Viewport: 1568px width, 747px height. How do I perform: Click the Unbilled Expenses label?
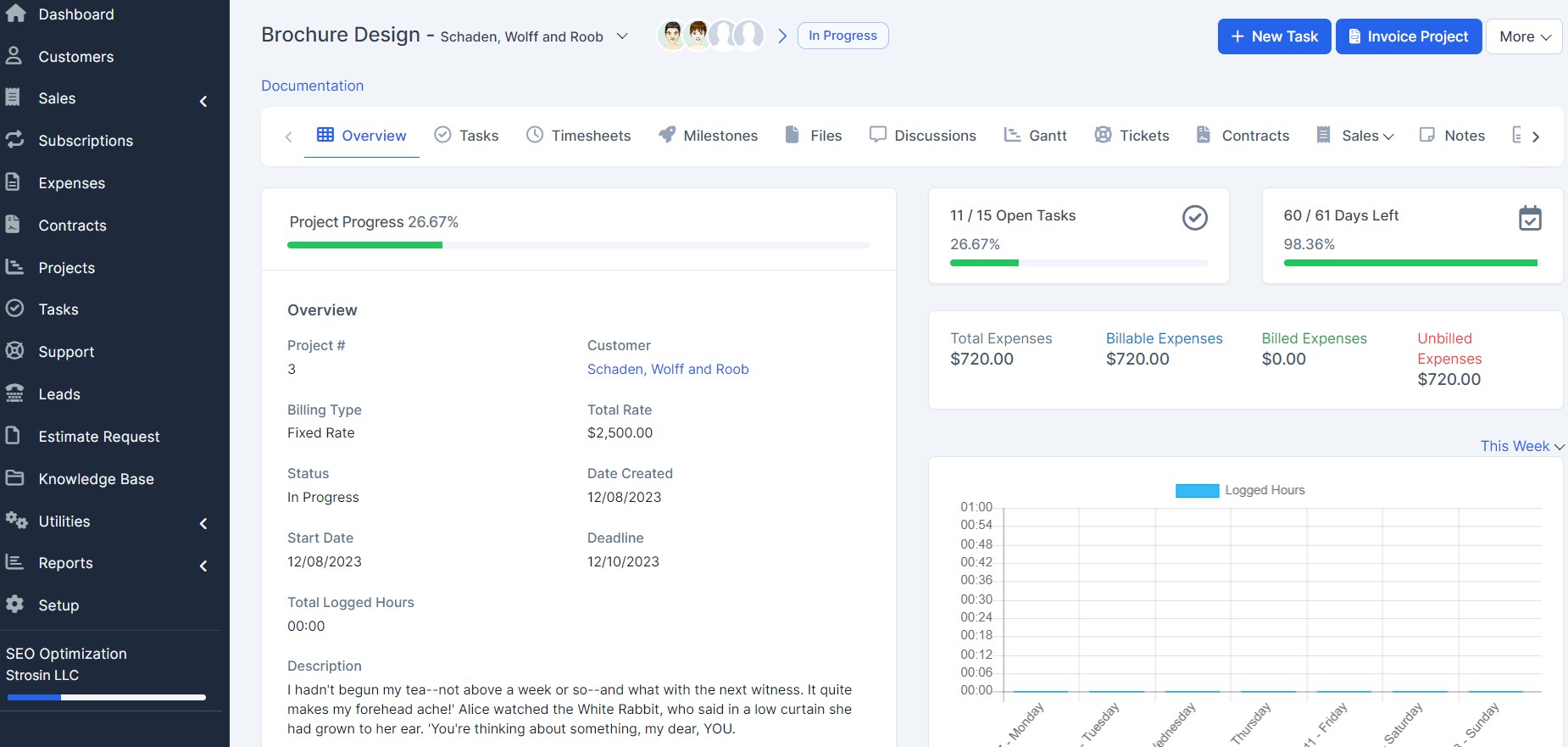(1450, 348)
